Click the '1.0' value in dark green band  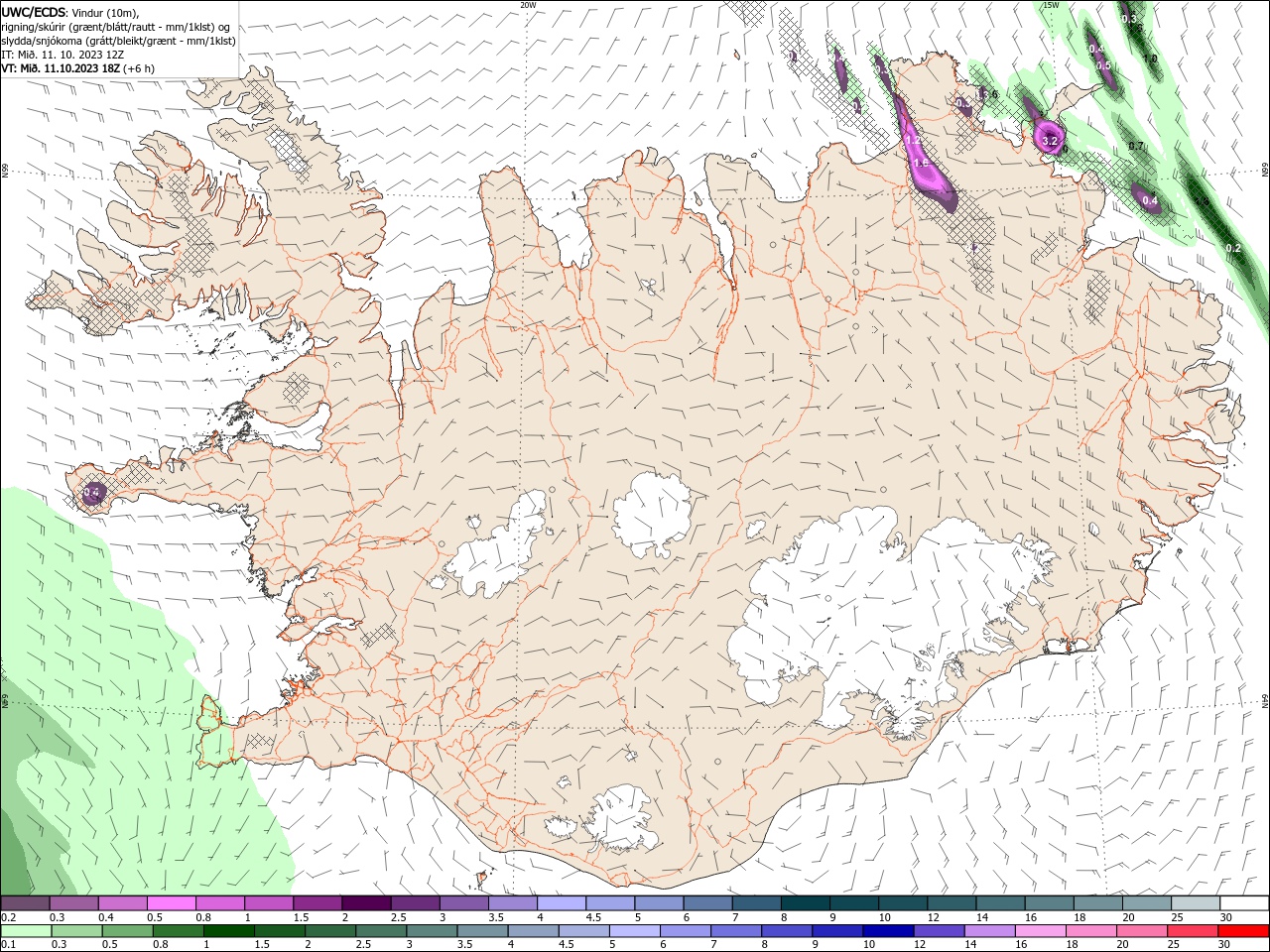tap(1150, 59)
